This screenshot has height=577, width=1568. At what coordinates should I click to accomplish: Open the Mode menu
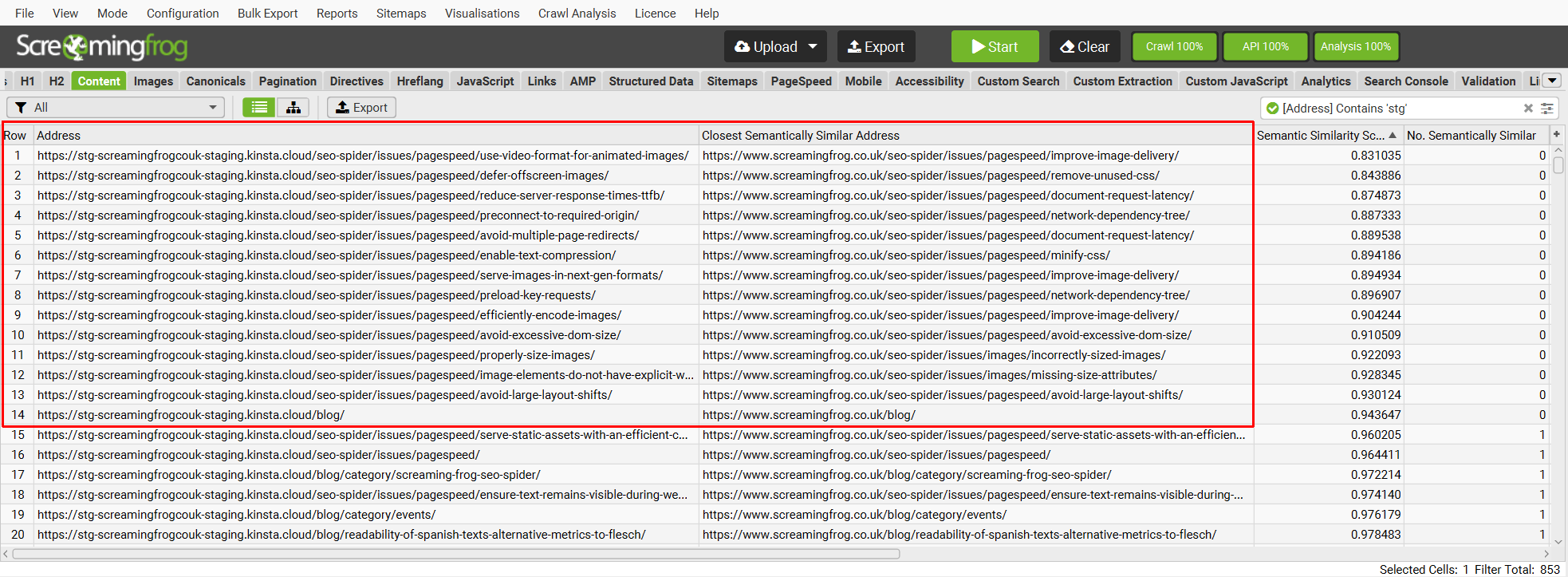tap(112, 13)
